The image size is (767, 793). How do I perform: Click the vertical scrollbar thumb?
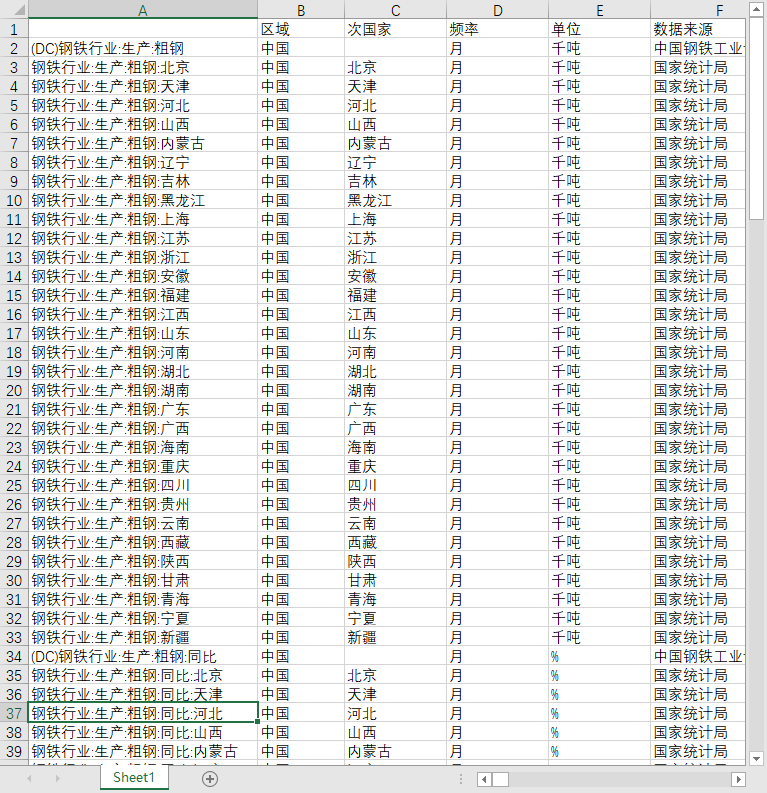point(756,118)
